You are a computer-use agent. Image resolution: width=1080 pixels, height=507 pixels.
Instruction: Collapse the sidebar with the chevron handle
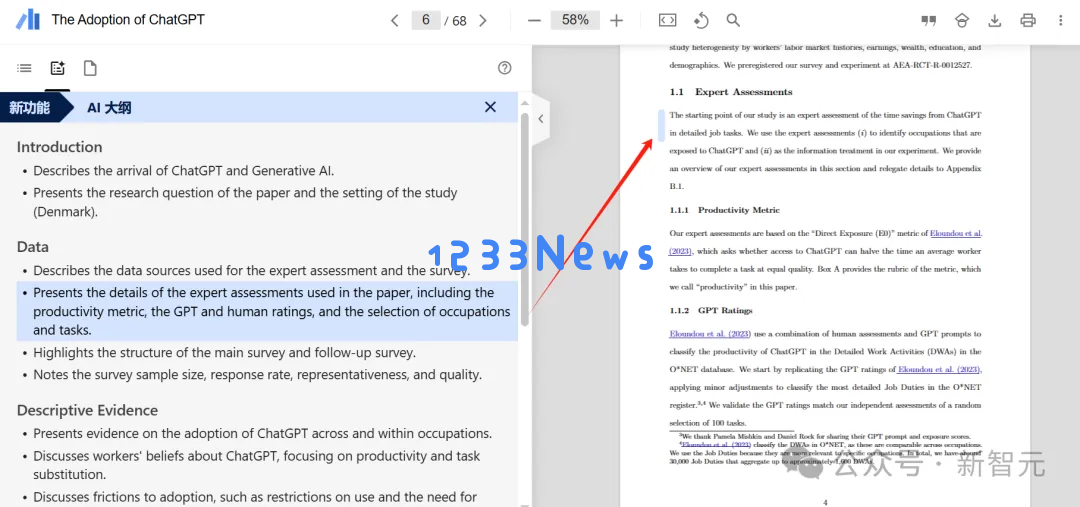(541, 118)
